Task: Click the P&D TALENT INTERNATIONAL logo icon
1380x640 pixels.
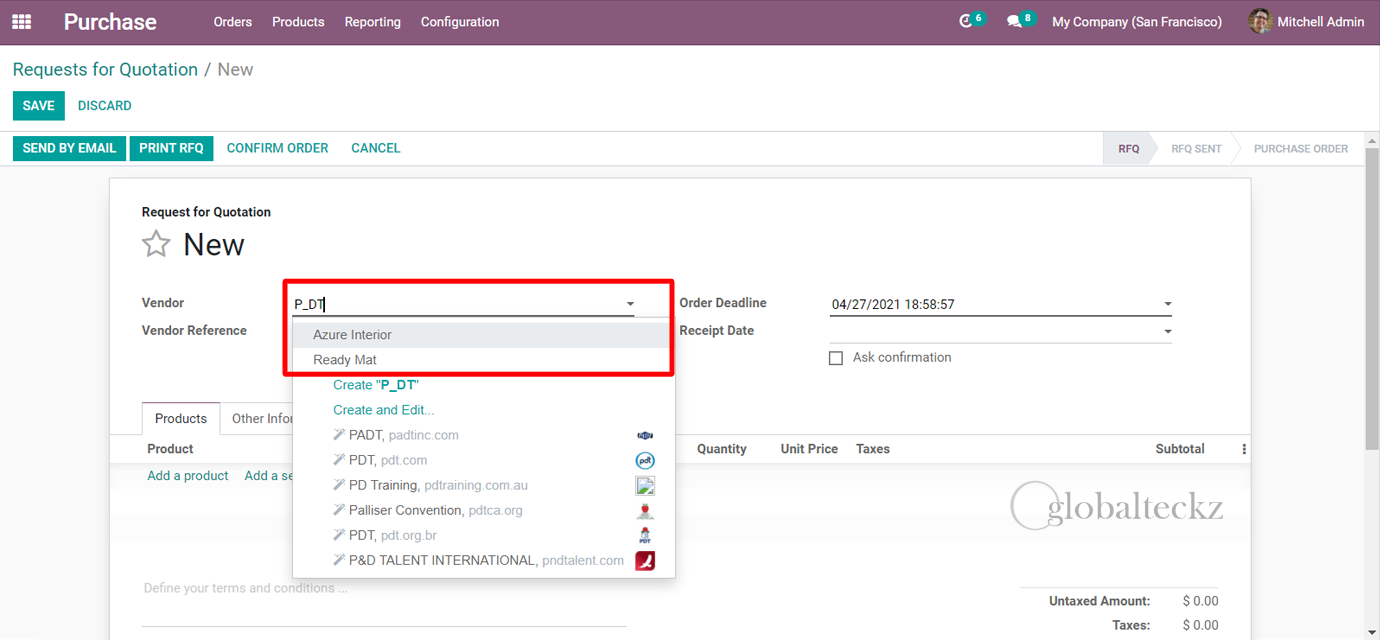Action: coord(645,560)
